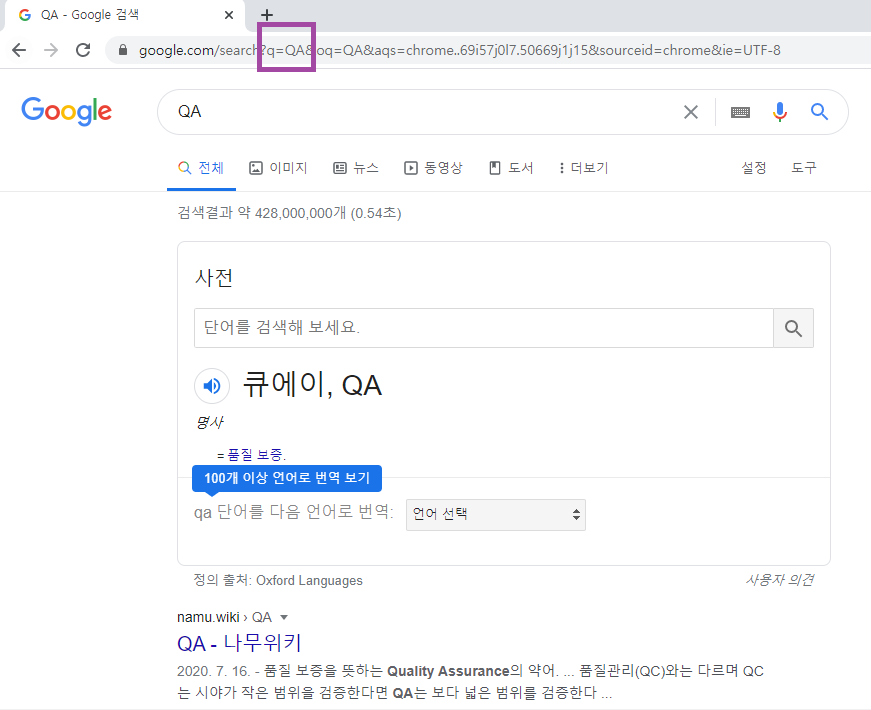Screen dimensions: 871x710
Task: Open 도구 search tools
Action: click(x=804, y=168)
